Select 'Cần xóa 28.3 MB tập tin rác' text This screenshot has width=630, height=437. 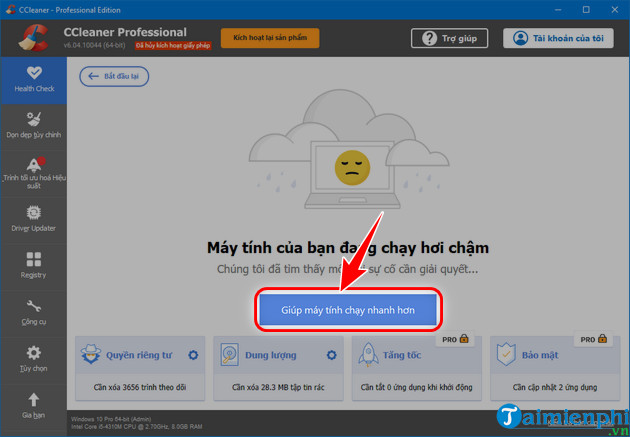(x=278, y=387)
